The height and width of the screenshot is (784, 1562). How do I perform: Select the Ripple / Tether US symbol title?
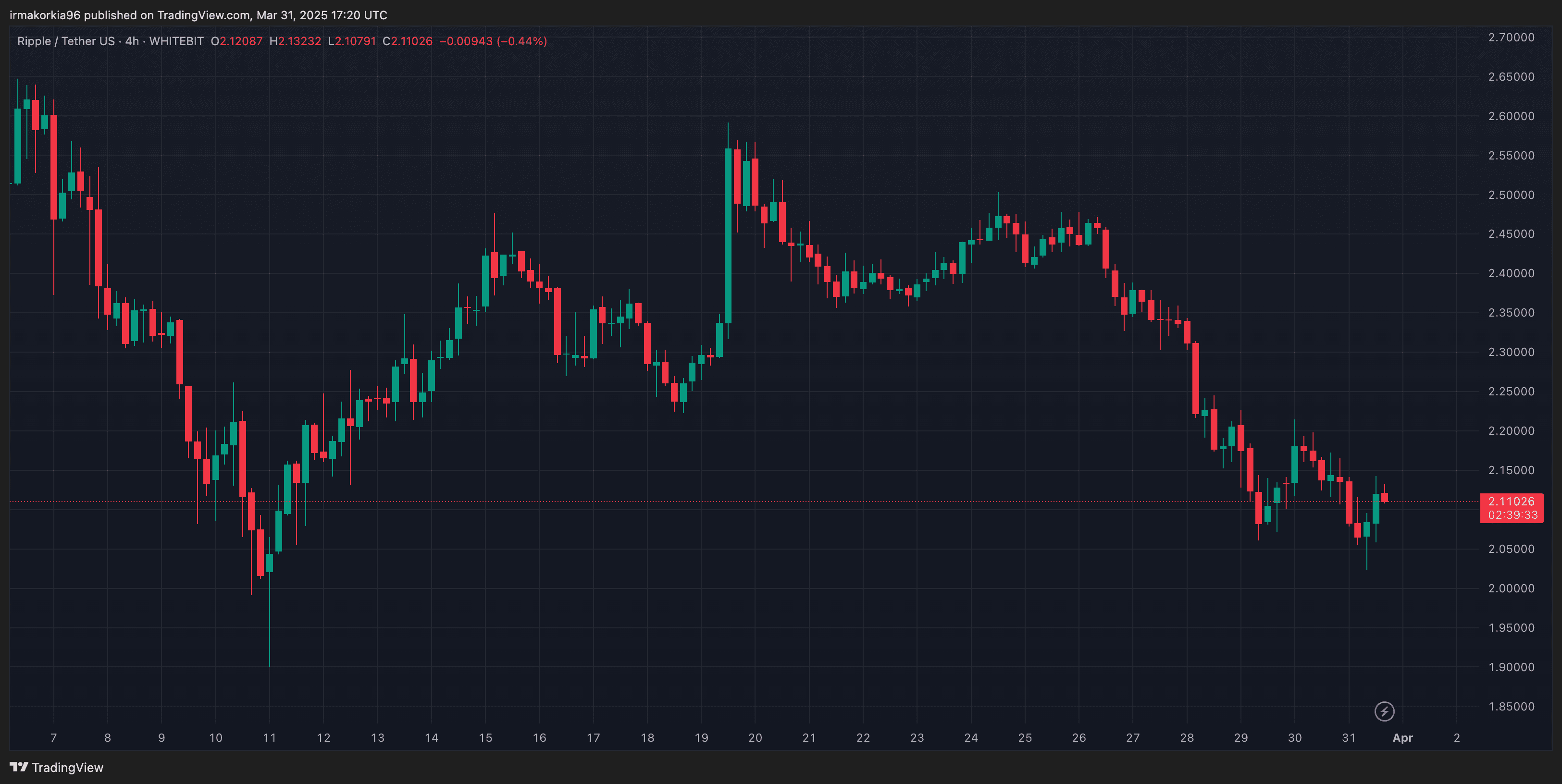coord(66,41)
